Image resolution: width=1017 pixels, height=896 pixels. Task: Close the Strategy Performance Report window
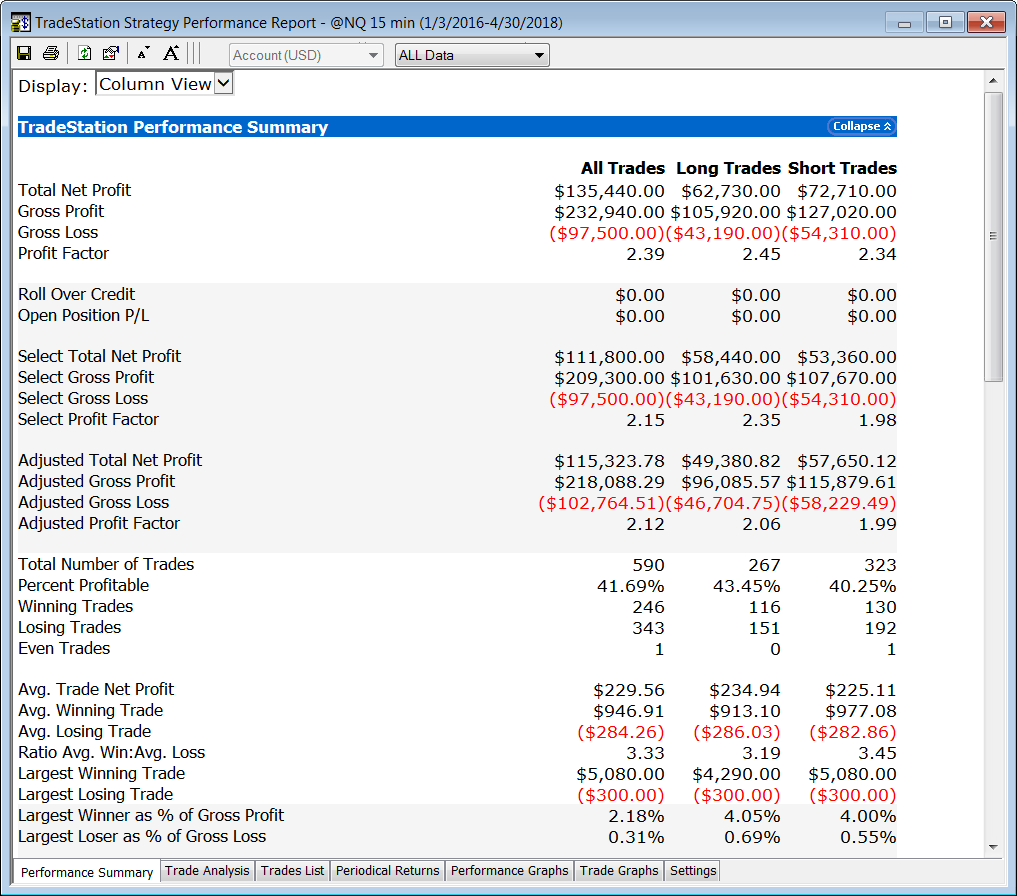(x=986, y=23)
